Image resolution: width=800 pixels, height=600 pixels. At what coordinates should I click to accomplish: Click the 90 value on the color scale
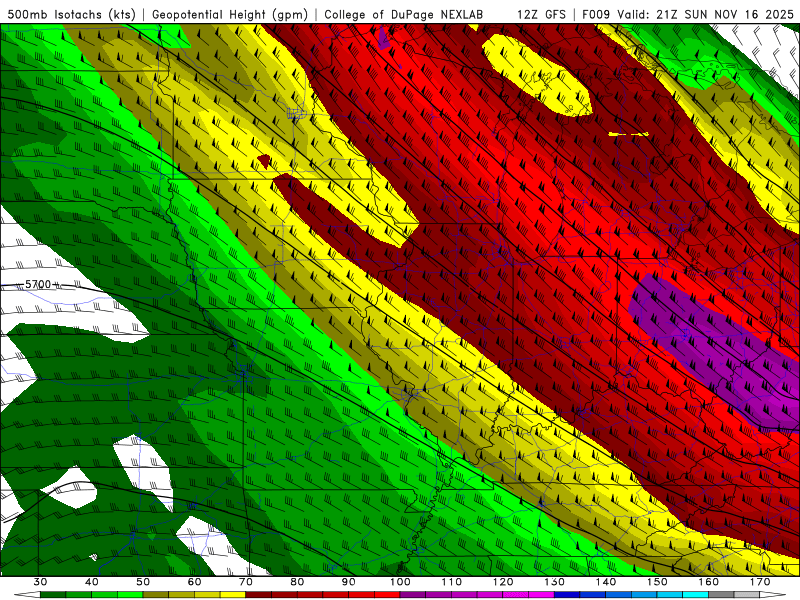tap(348, 582)
